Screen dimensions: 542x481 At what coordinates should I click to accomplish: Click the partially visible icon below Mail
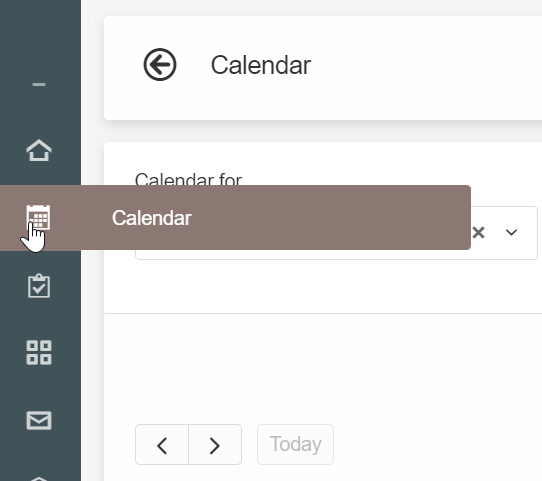tap(39, 479)
